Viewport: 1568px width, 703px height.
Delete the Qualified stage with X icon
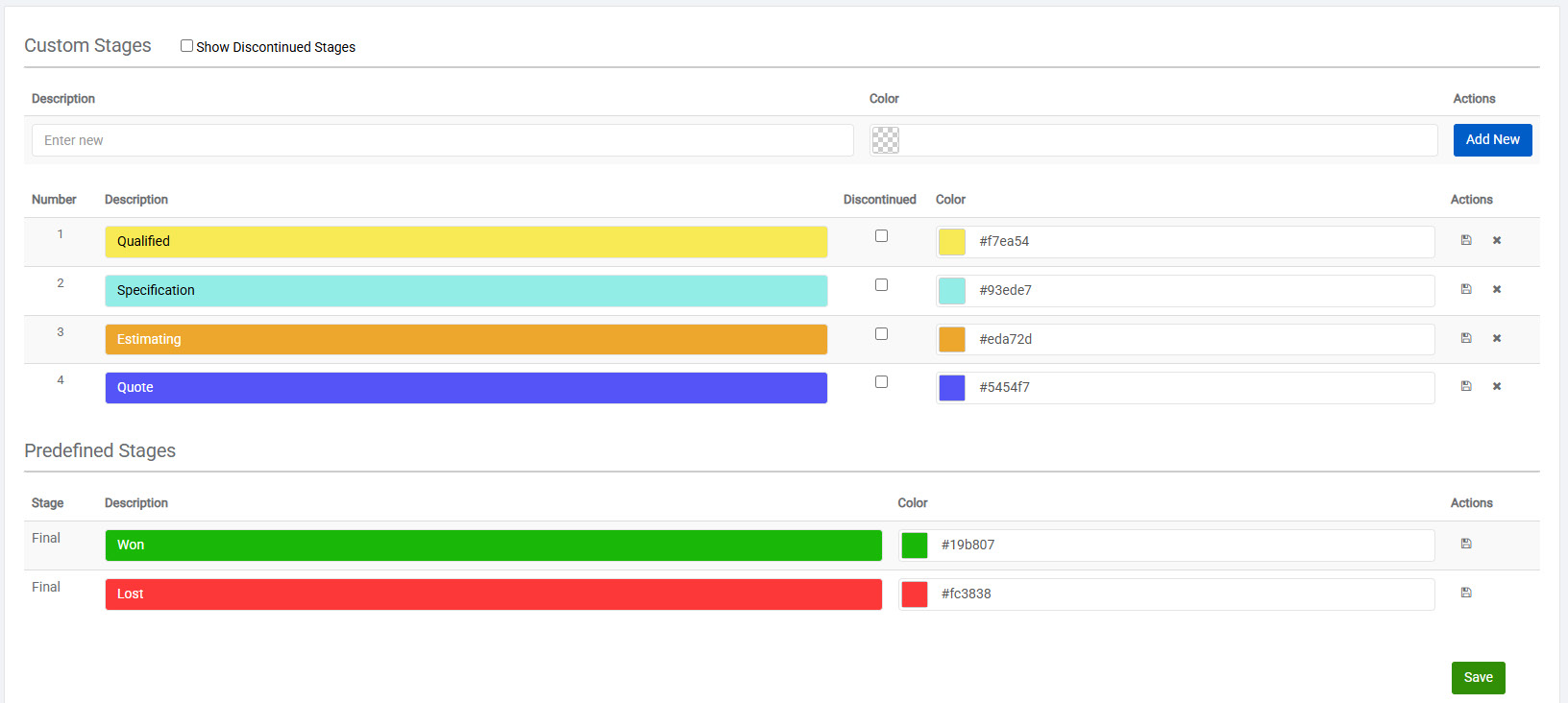point(1497,240)
